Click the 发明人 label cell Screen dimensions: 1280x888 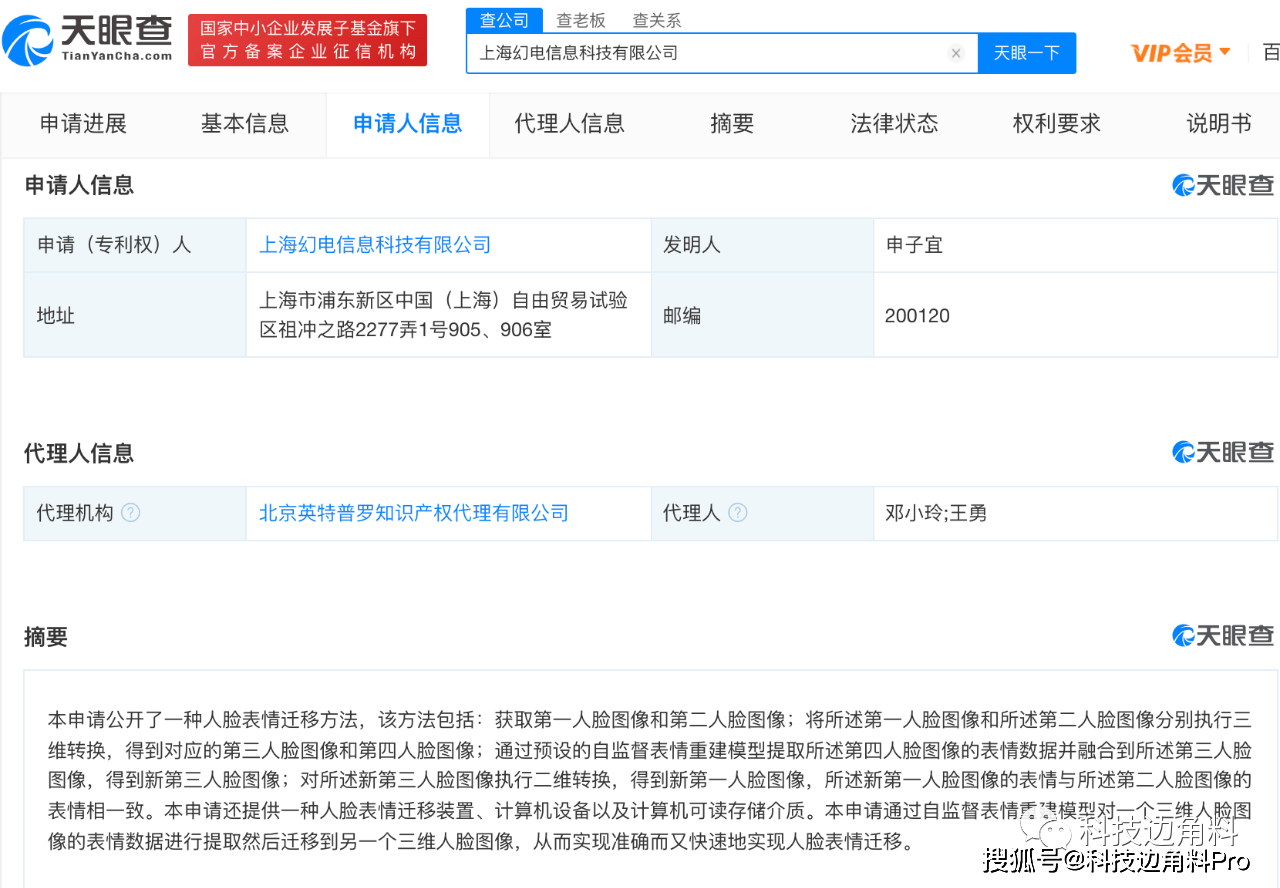pos(762,245)
